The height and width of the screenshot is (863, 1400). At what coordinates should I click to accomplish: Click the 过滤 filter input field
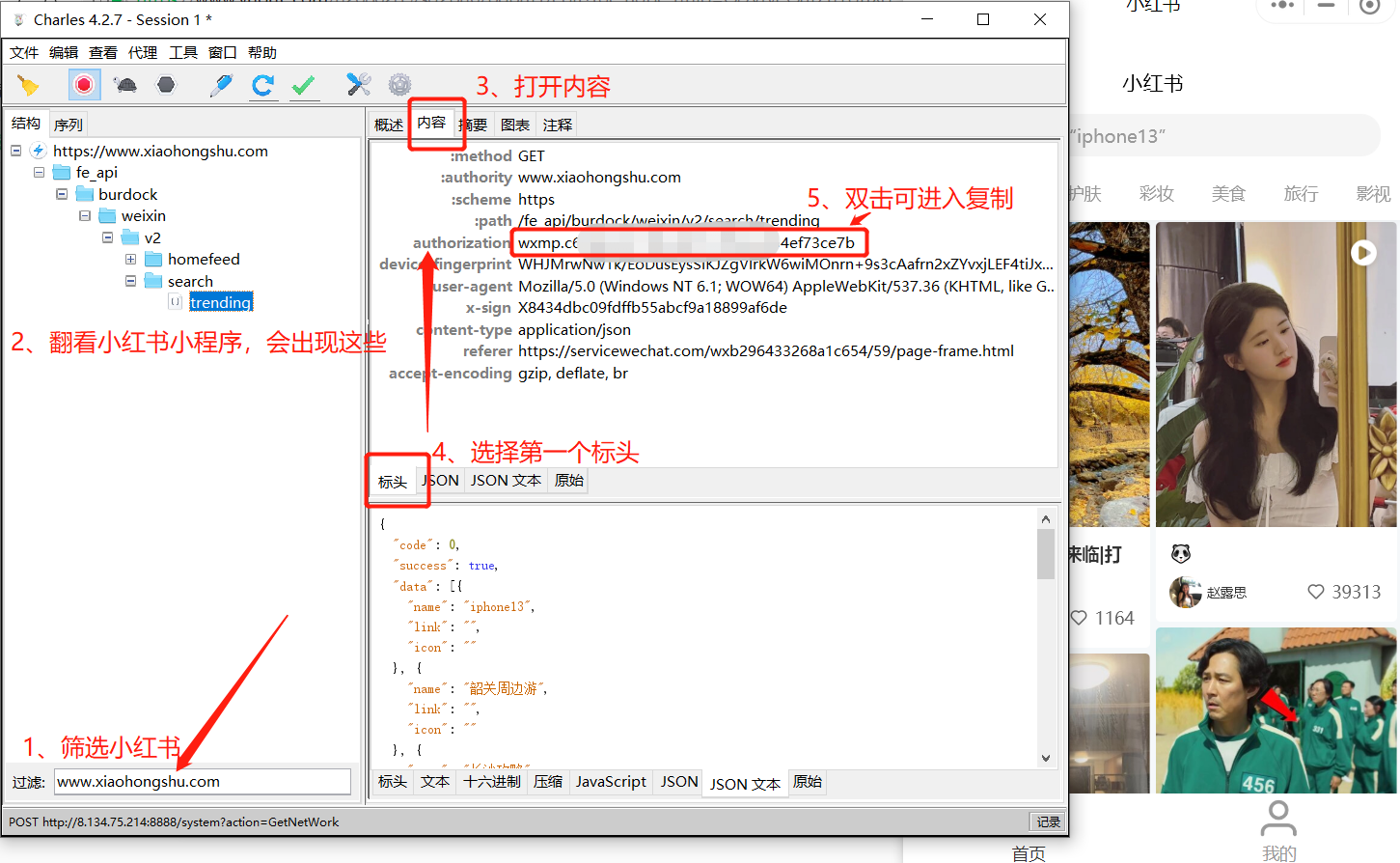tap(203, 782)
